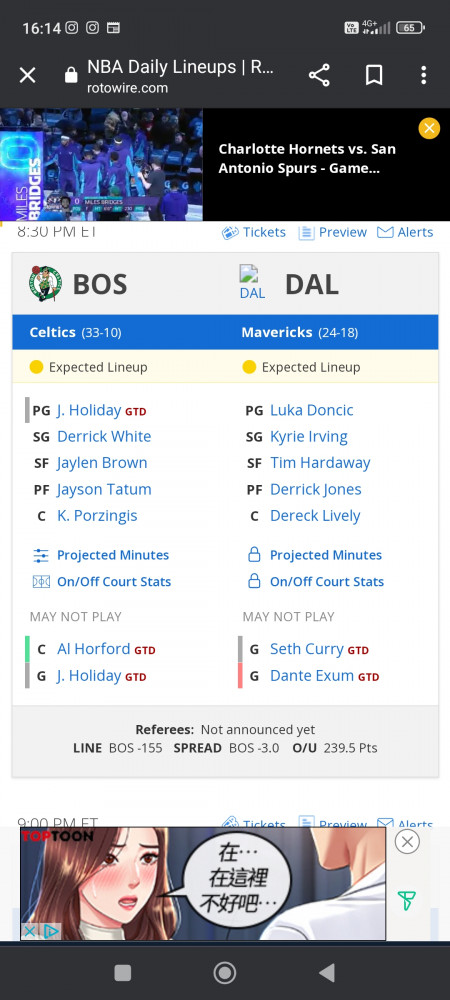The image size is (450, 1000).
Task: Open Alerts for the BOS-DAL game
Action: [405, 232]
